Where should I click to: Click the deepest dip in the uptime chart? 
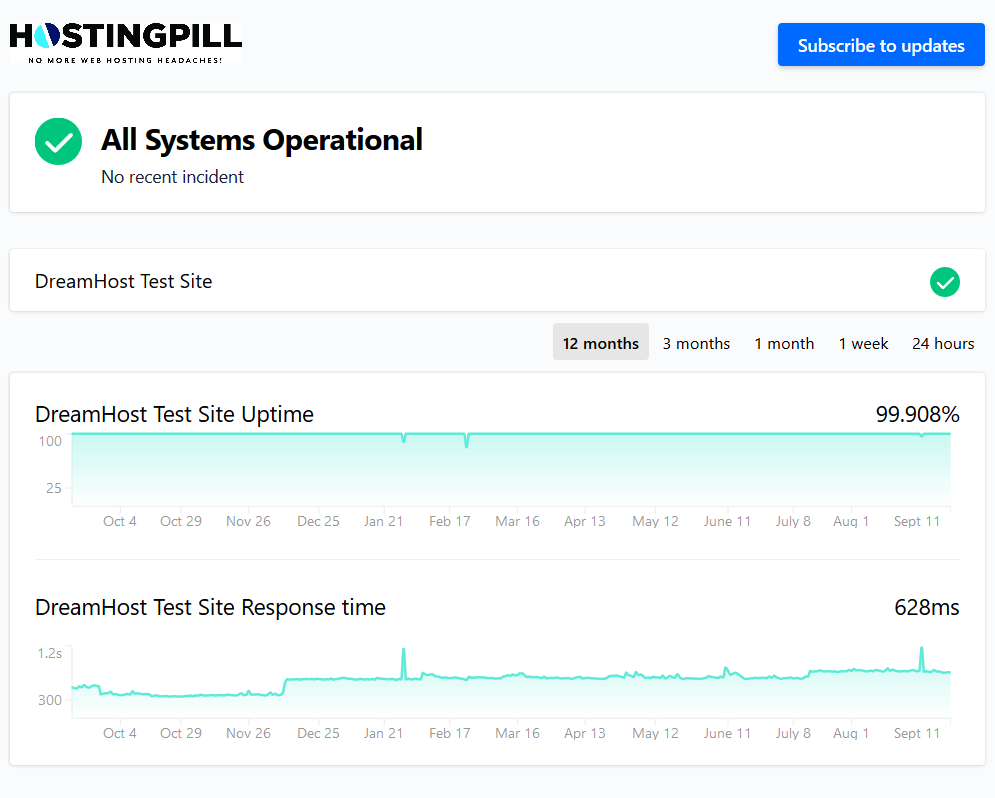coord(466,442)
